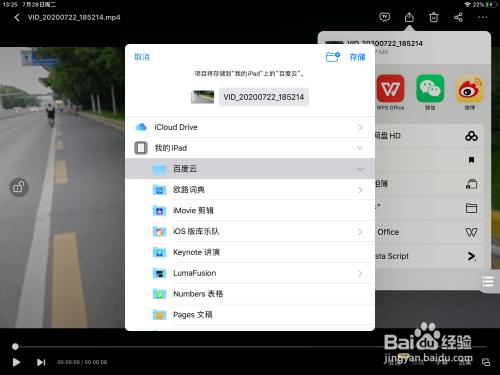This screenshot has width=500, height=375.
Task: Play the video
Action: click(x=16, y=362)
